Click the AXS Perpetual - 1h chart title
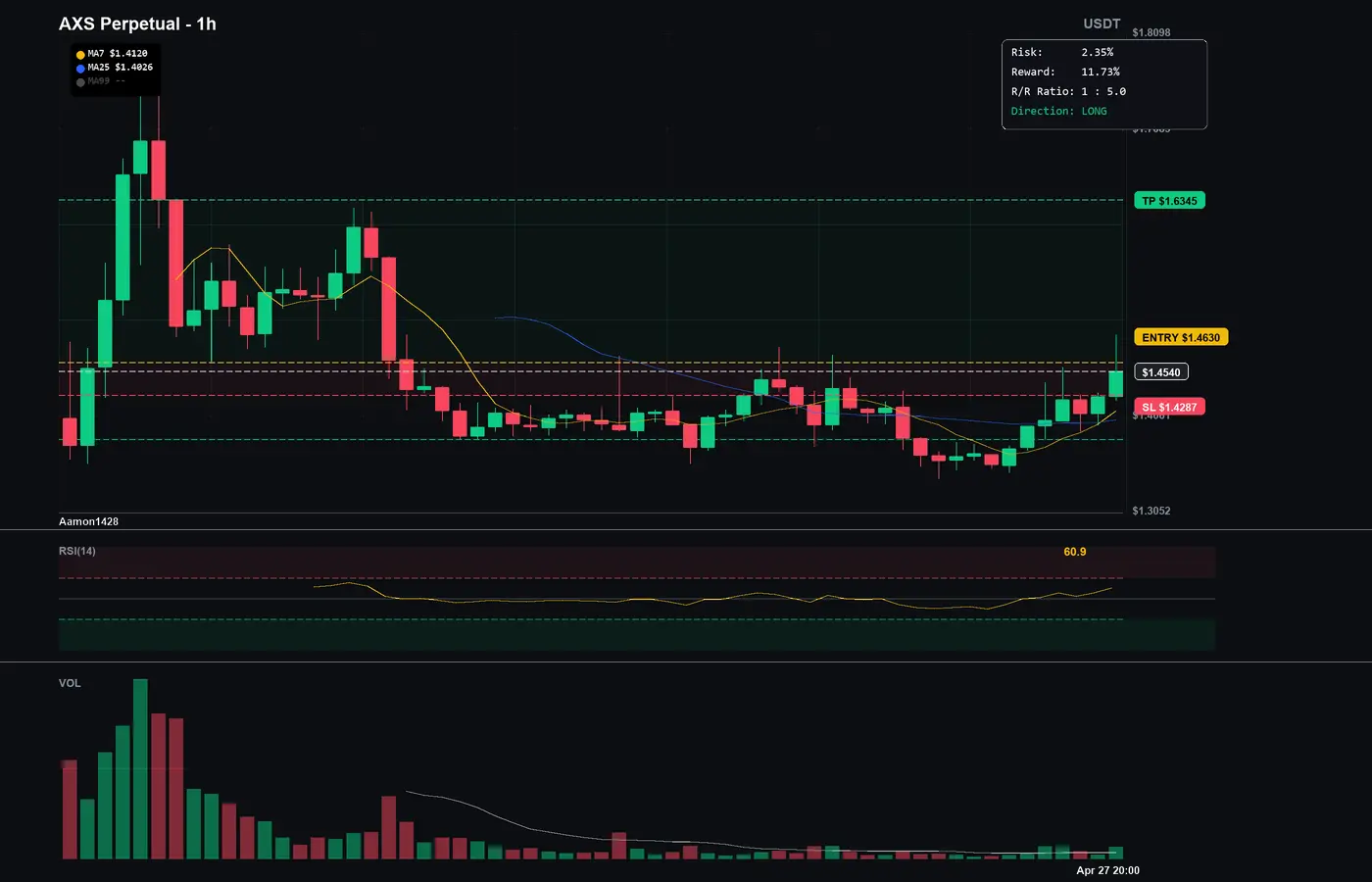The width and height of the screenshot is (1372, 882). (x=137, y=24)
